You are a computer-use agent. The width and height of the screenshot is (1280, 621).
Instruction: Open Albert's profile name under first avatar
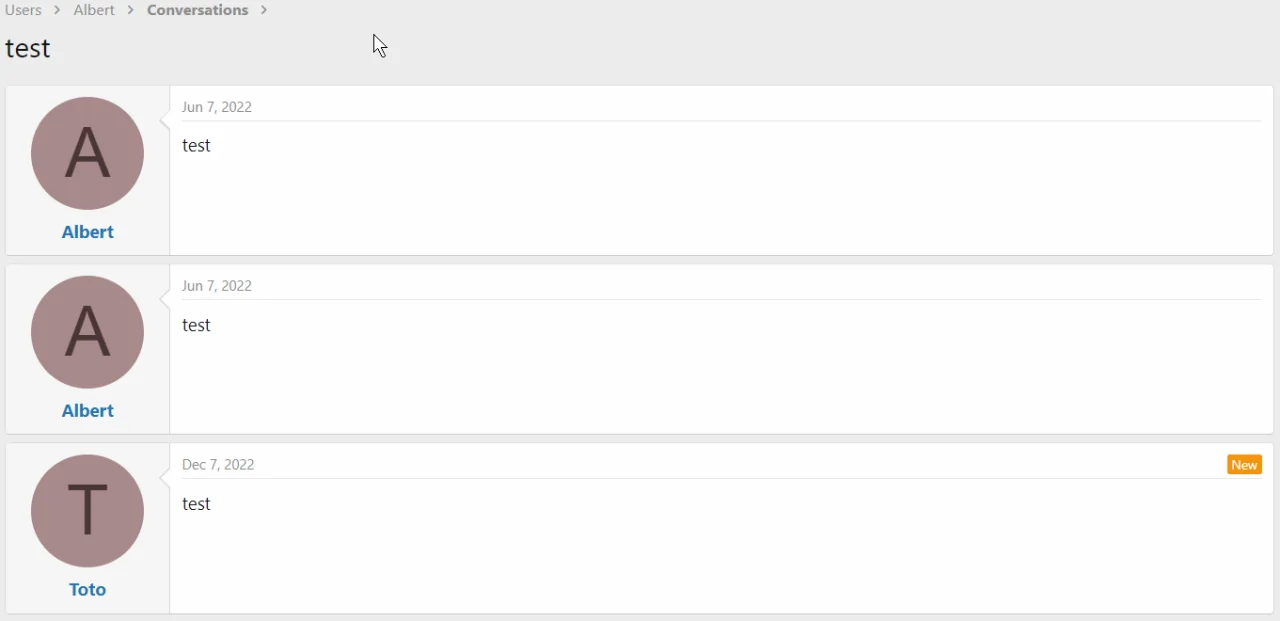coord(88,232)
